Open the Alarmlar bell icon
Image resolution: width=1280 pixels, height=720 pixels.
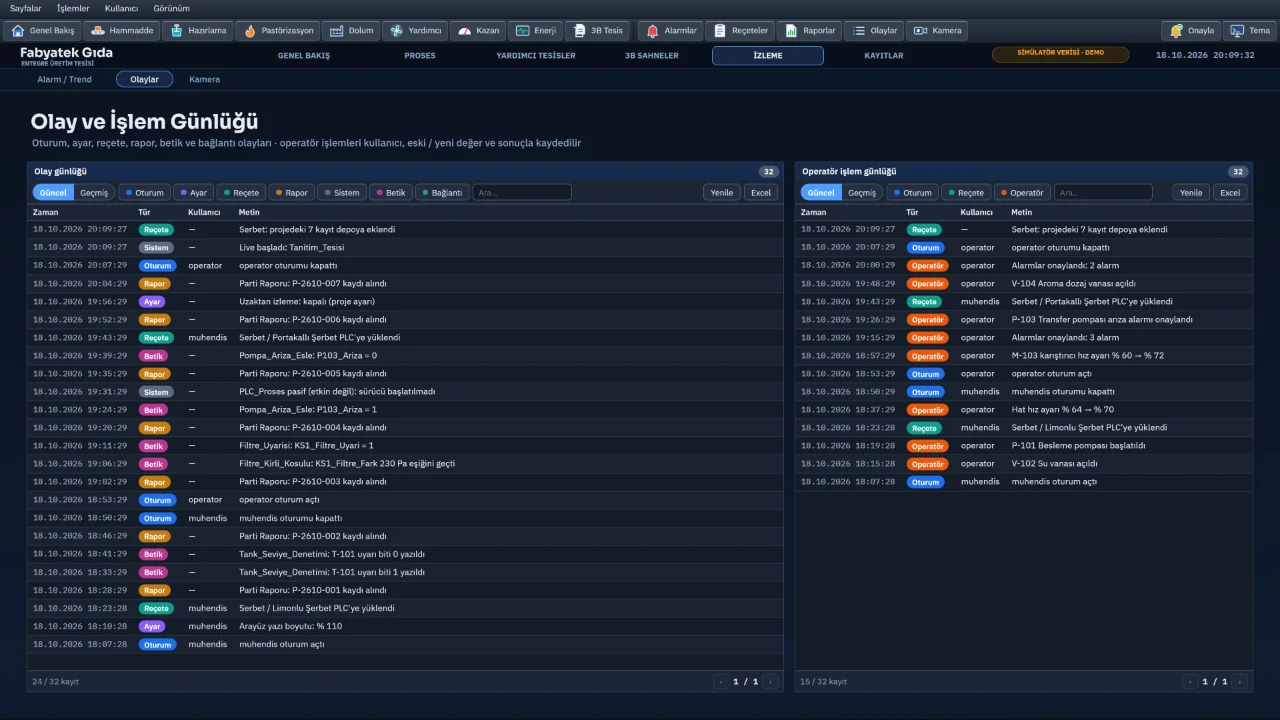pos(671,31)
